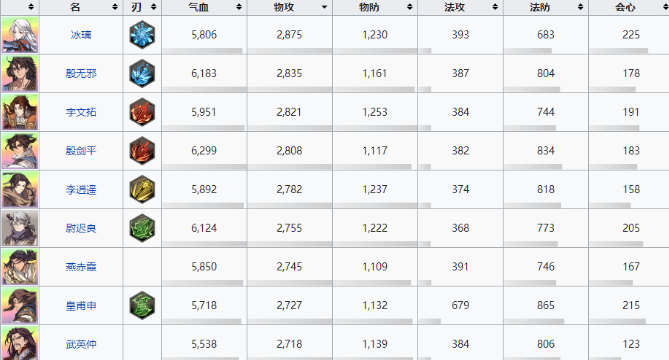
Task: Open the 李逍遥 character link
Action: tap(81, 189)
